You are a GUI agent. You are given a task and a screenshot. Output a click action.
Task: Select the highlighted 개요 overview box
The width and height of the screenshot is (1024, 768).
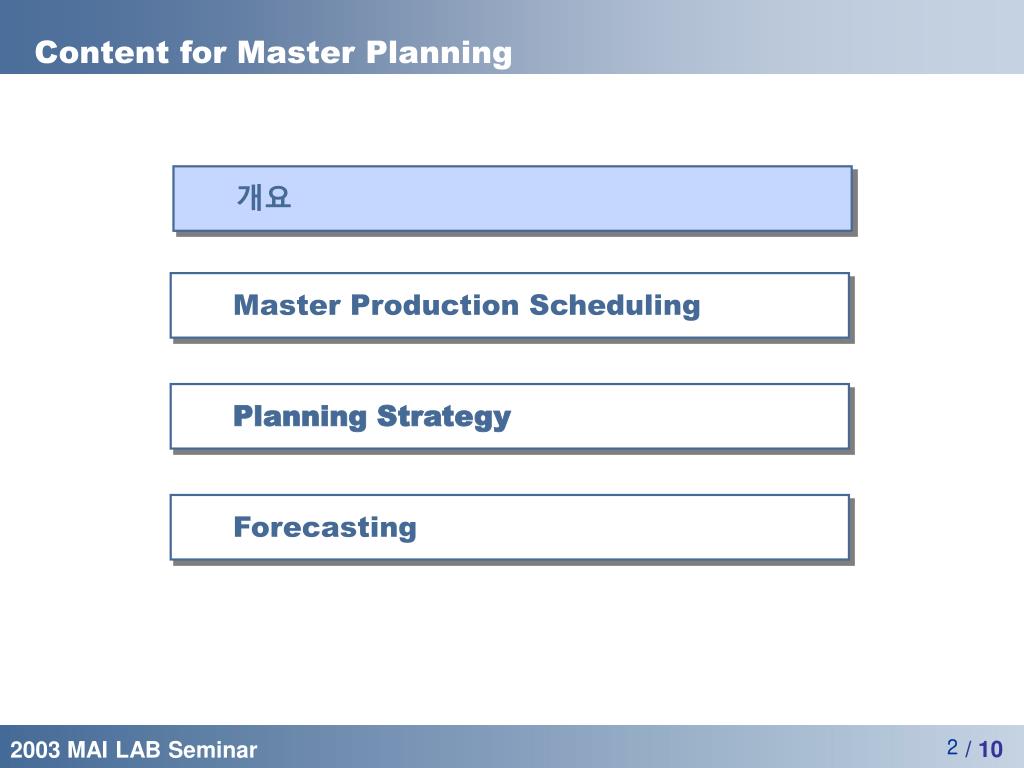(x=513, y=199)
